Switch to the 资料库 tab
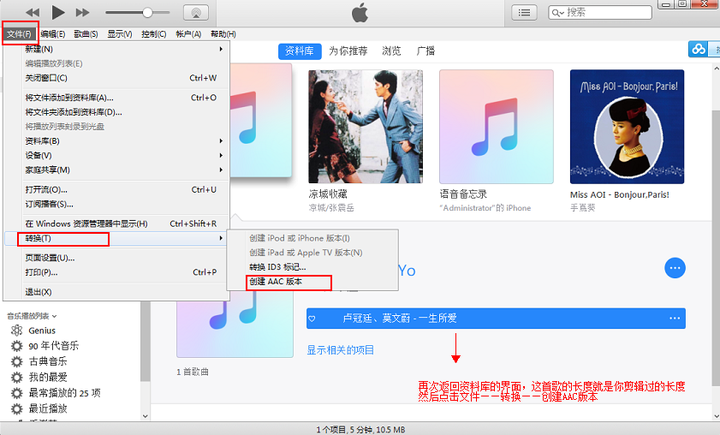The height and width of the screenshot is (435, 720). (x=299, y=51)
